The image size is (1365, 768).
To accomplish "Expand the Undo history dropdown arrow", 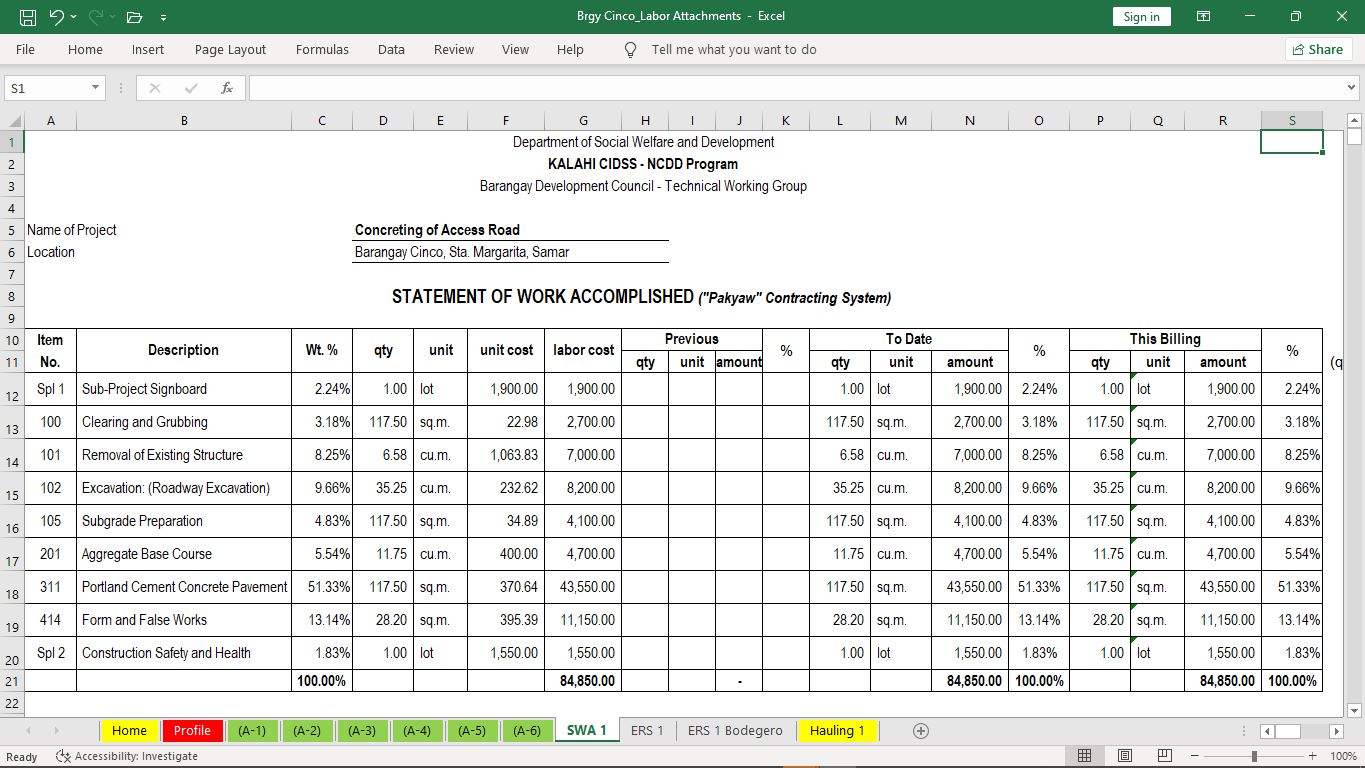I will [x=74, y=17].
